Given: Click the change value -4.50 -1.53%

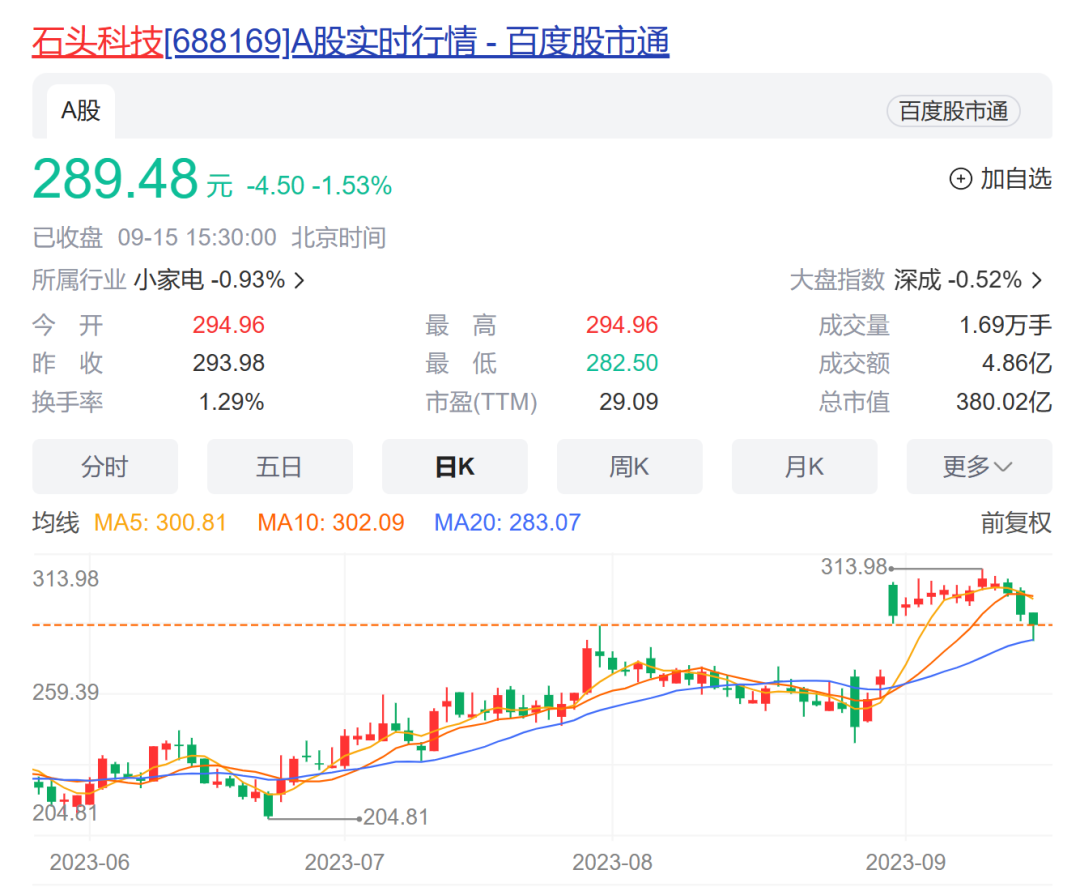Looking at the screenshot, I should [x=319, y=185].
